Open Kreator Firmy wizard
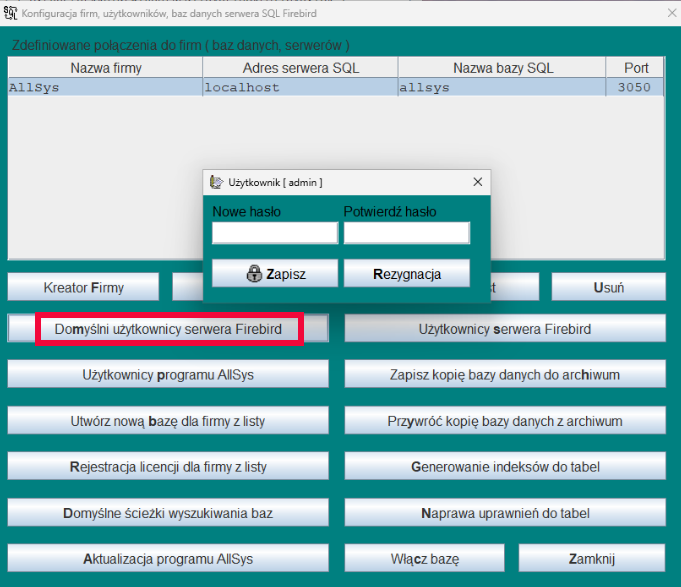681x587 pixels. coord(83,287)
